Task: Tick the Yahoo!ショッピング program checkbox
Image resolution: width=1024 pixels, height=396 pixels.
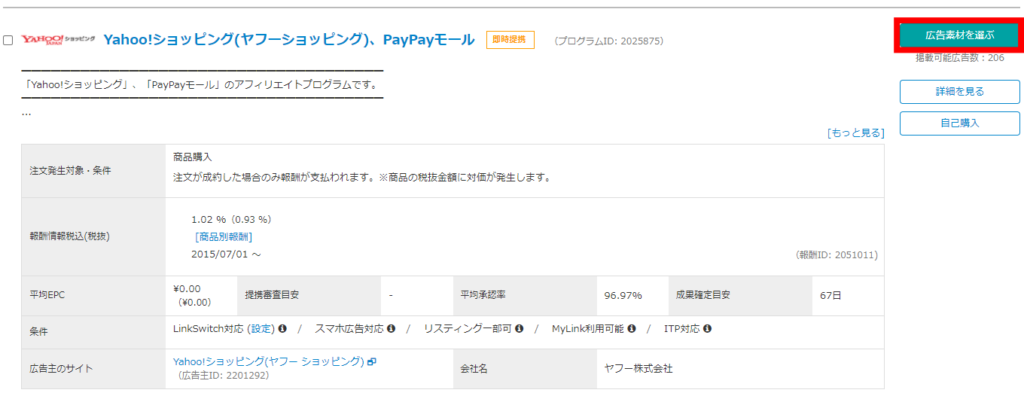Action: point(8,41)
